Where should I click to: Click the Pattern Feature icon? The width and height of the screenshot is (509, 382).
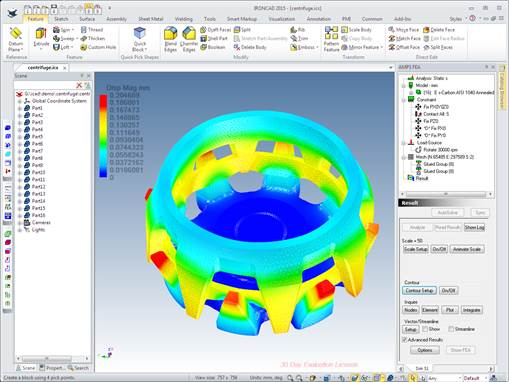point(331,39)
